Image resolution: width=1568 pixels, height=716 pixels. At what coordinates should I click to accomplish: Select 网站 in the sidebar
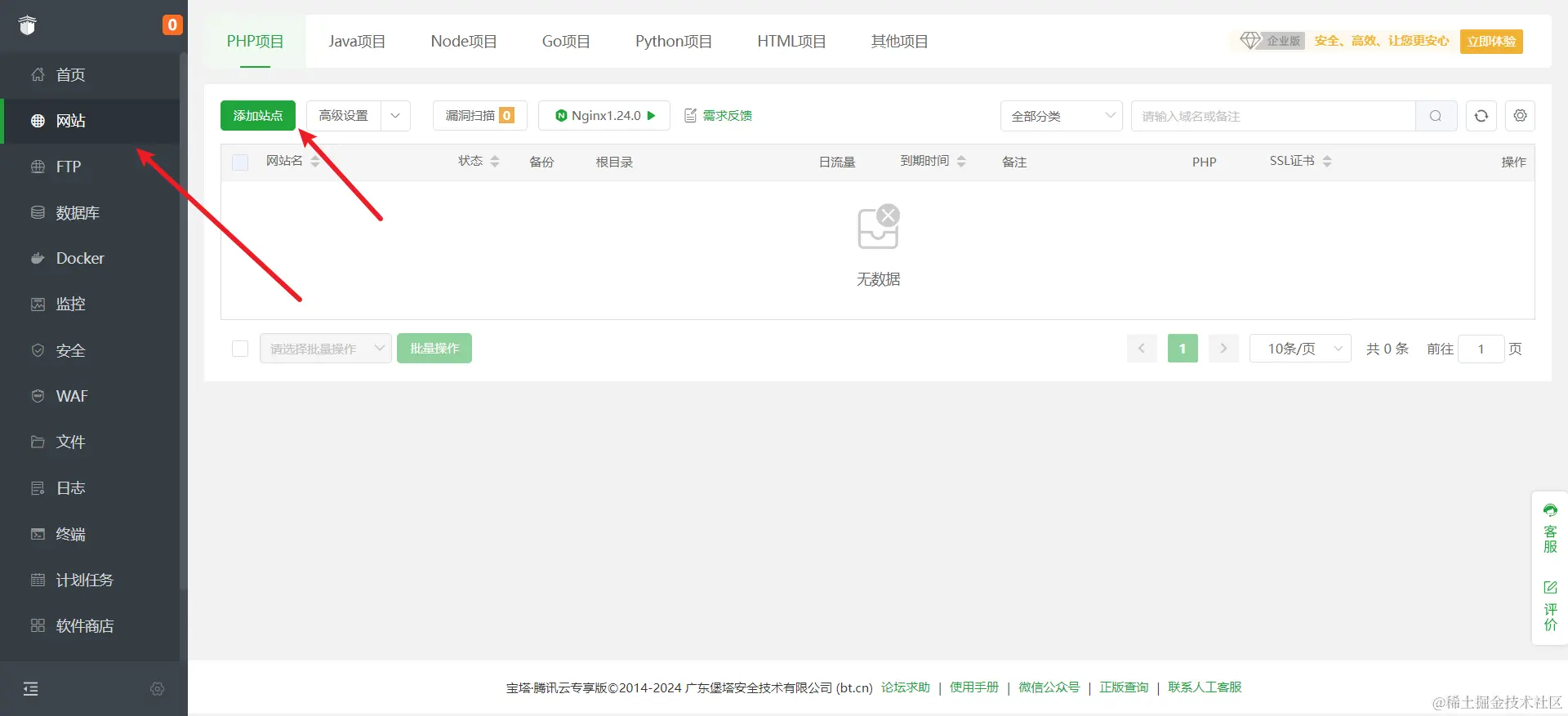90,121
